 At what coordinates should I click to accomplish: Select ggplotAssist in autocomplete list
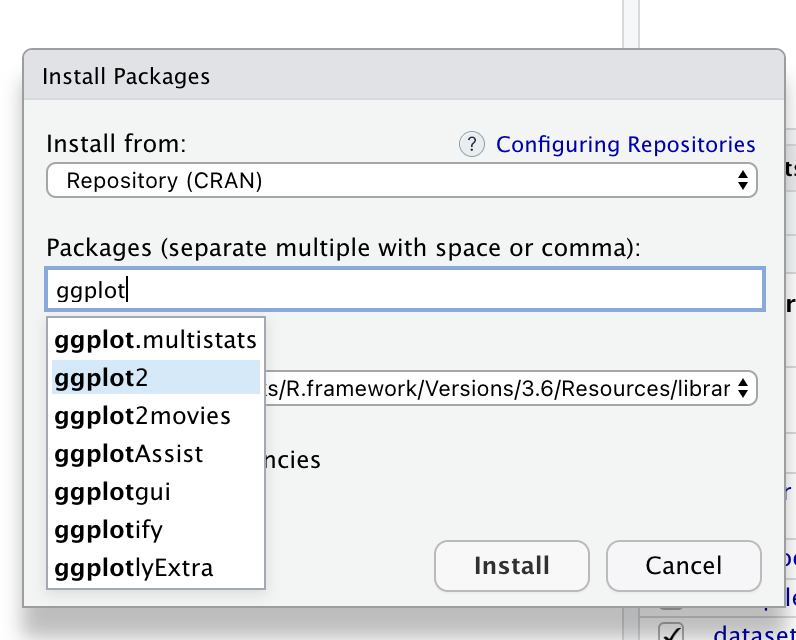pyautogui.click(x=156, y=454)
